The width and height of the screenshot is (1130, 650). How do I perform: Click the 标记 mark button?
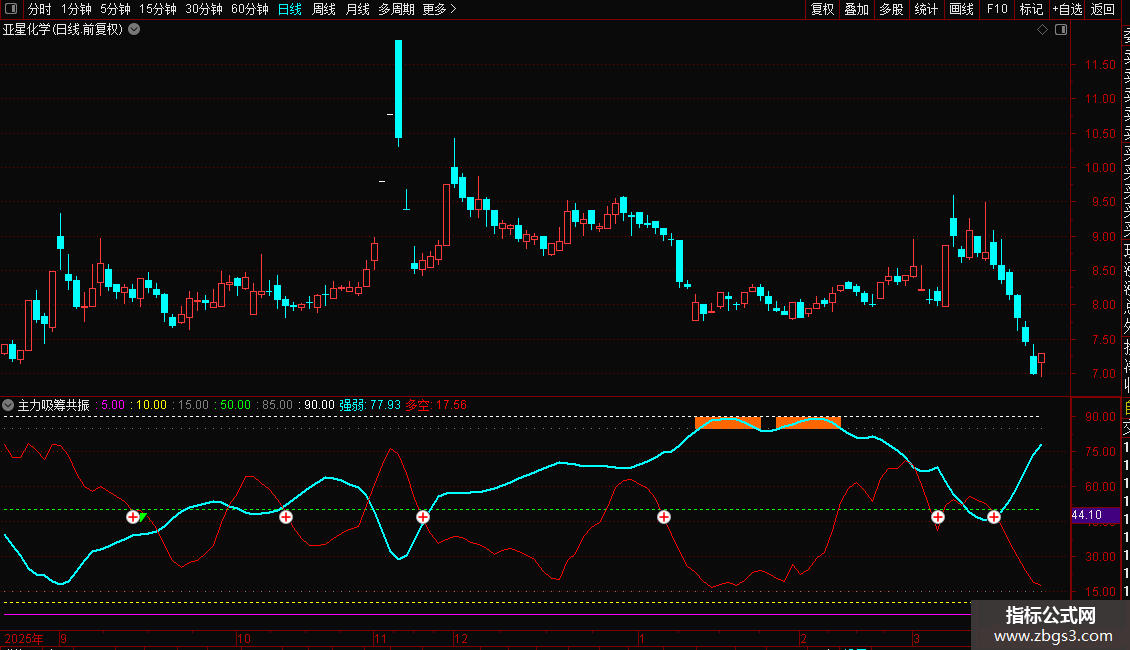click(x=1031, y=9)
